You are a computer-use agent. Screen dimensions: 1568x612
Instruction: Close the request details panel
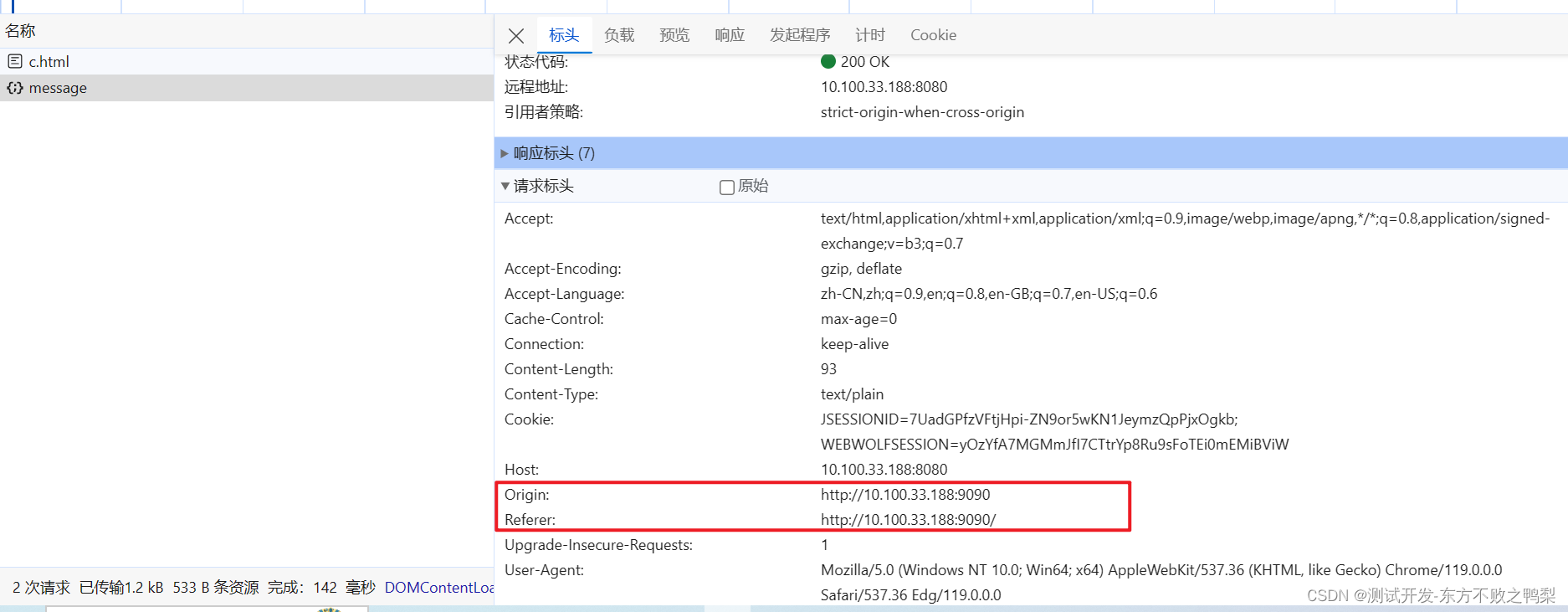pos(516,35)
